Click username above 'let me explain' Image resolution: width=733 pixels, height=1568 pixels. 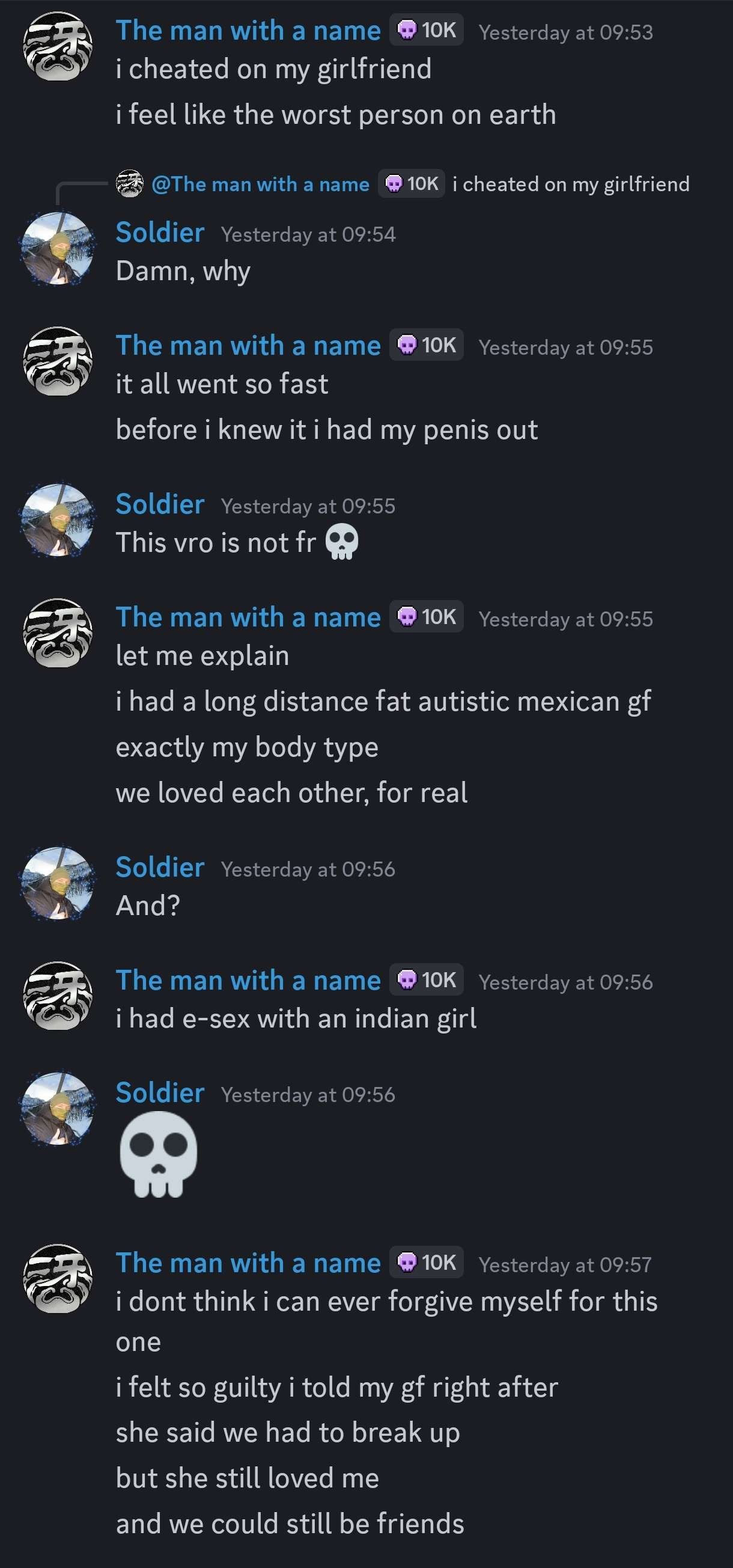pyautogui.click(x=248, y=617)
